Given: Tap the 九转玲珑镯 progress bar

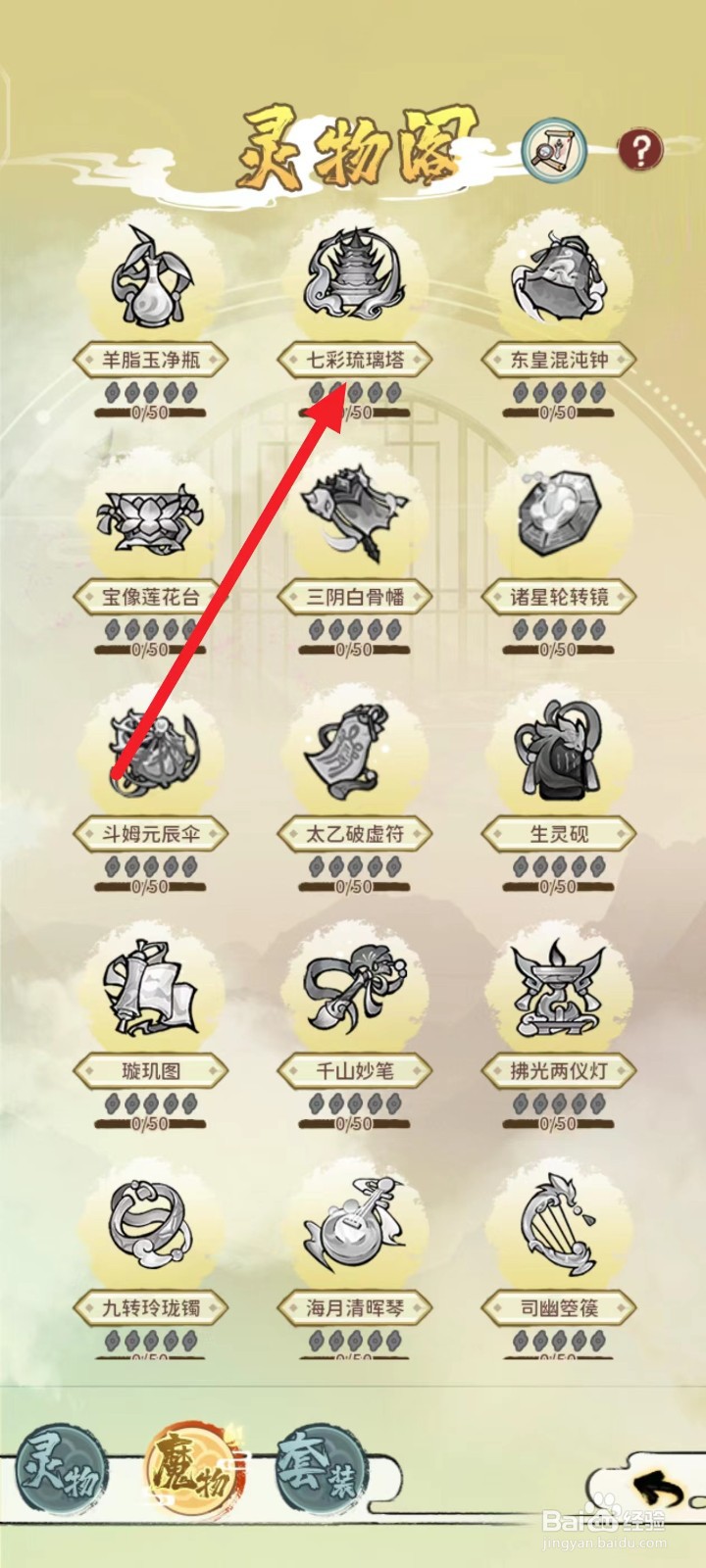Looking at the screenshot, I should pyautogui.click(x=150, y=1358).
